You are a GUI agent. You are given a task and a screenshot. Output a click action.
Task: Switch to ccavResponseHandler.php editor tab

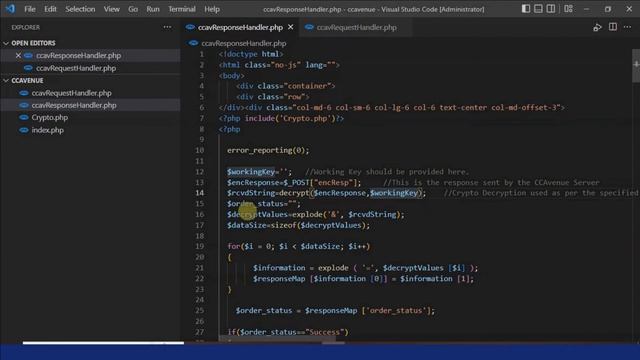[240, 27]
